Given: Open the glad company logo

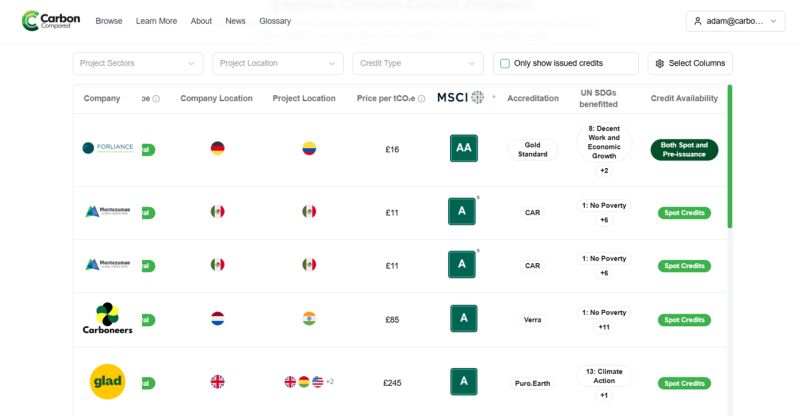Looking at the screenshot, I should point(107,382).
